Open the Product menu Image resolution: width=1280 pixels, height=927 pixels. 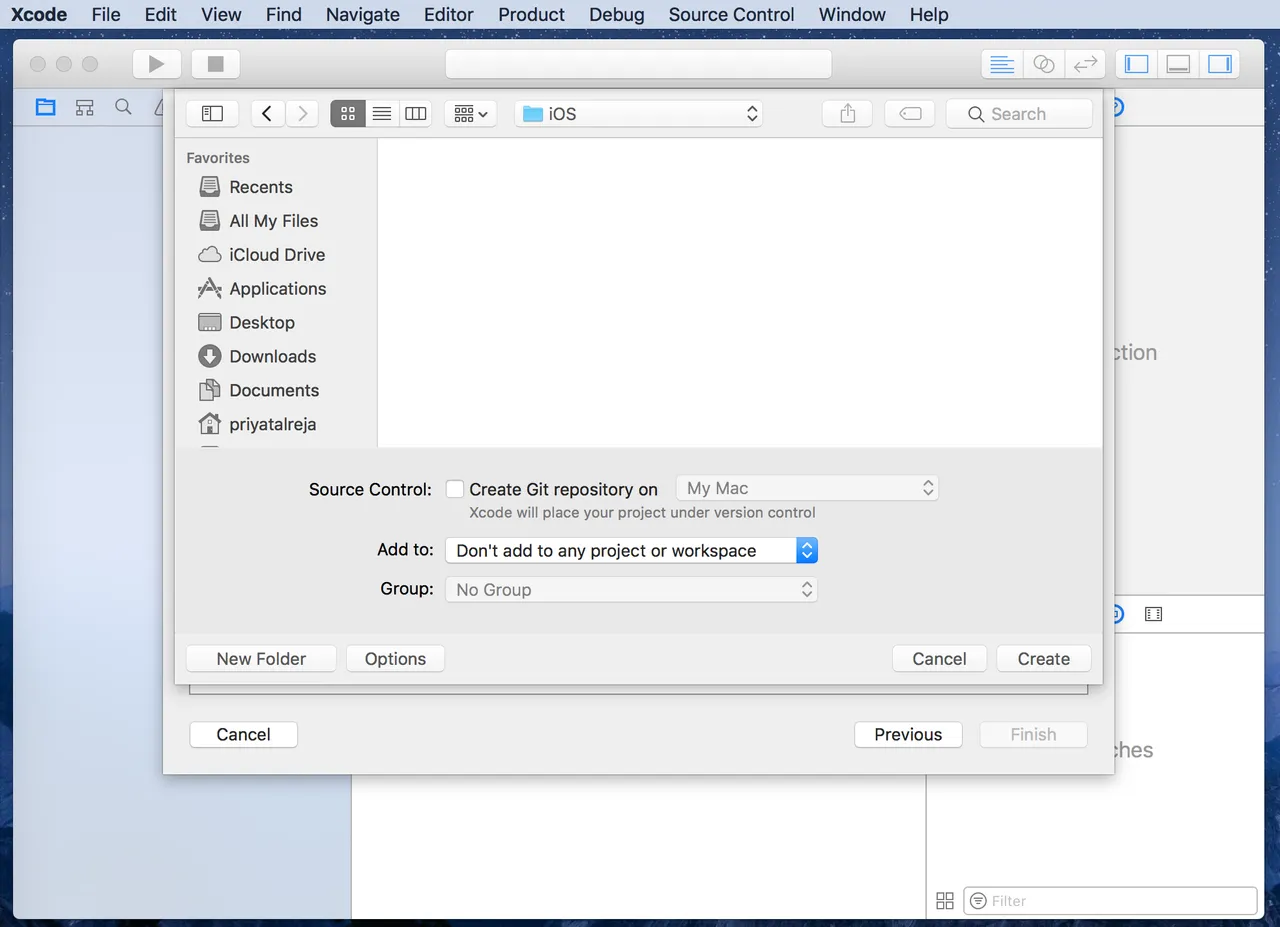(532, 14)
